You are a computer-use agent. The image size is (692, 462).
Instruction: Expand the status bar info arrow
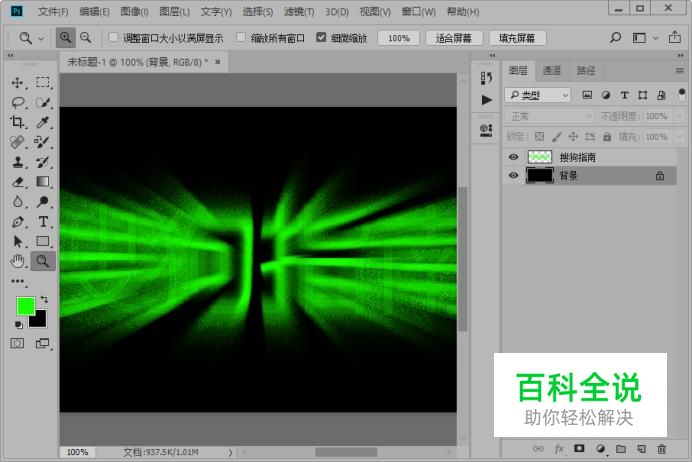tap(230, 452)
